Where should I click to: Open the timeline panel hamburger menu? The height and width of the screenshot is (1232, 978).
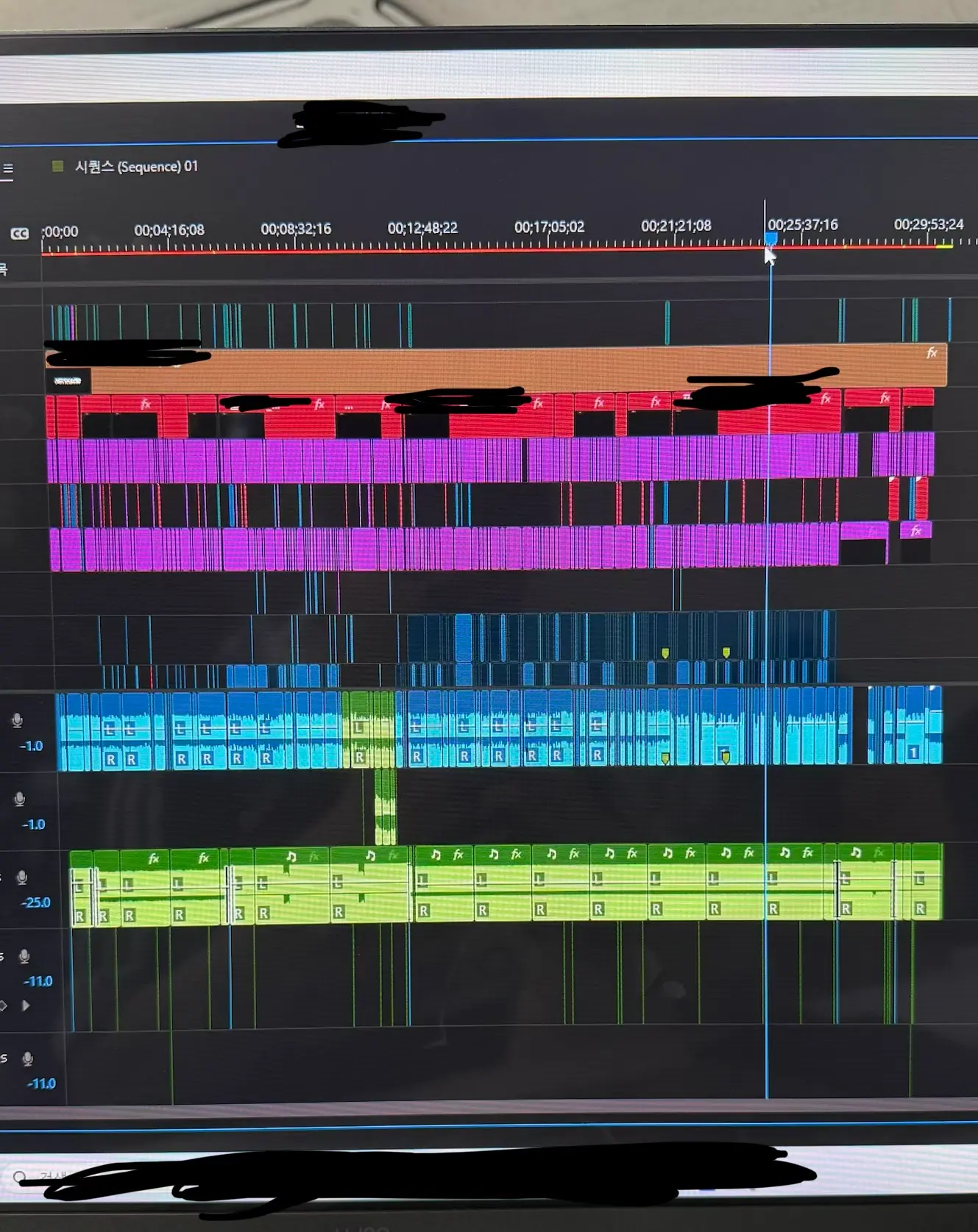[8, 168]
